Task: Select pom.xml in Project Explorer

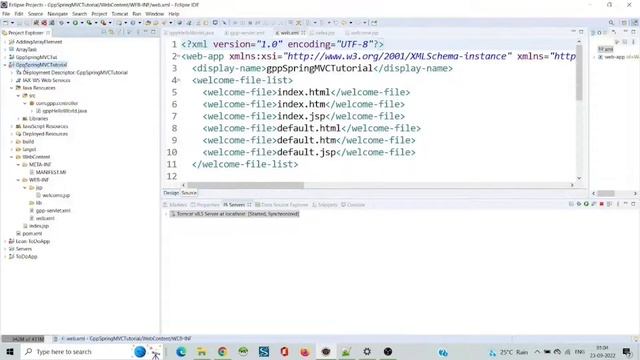Action: tap(29, 233)
